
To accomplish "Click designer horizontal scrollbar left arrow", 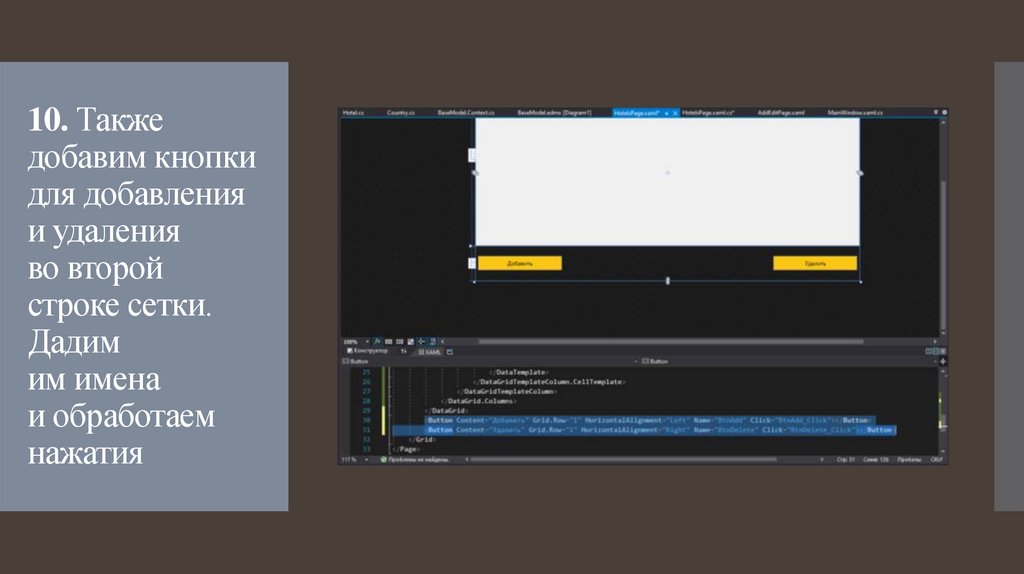I will (443, 342).
